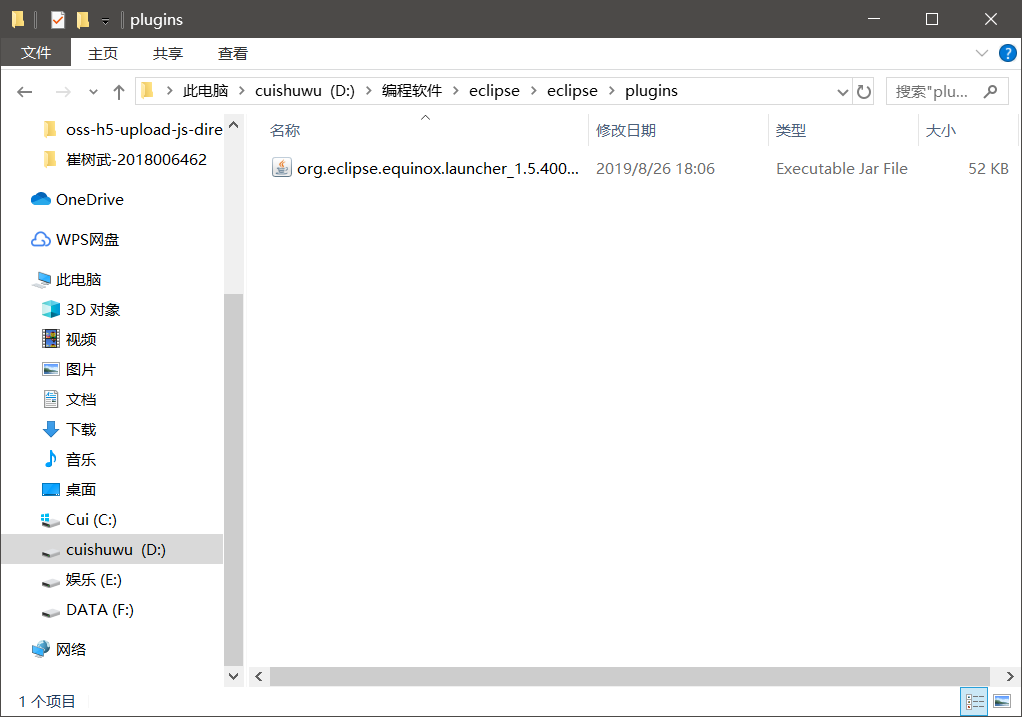Open 文档 folder in navigation pane
This screenshot has width=1022, height=717.
tap(69, 400)
